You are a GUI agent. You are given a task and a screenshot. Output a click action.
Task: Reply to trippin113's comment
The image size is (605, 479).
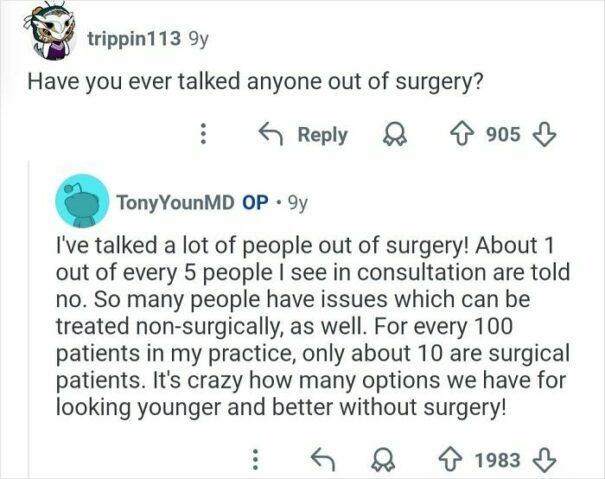(304, 134)
